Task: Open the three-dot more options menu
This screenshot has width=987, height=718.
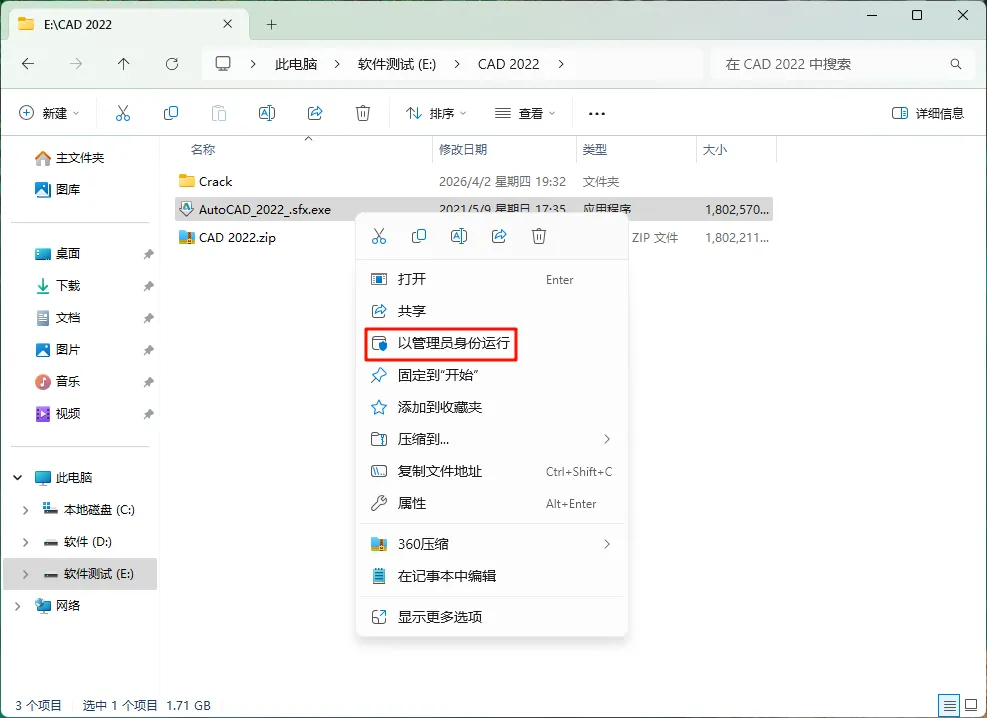Action: point(596,114)
